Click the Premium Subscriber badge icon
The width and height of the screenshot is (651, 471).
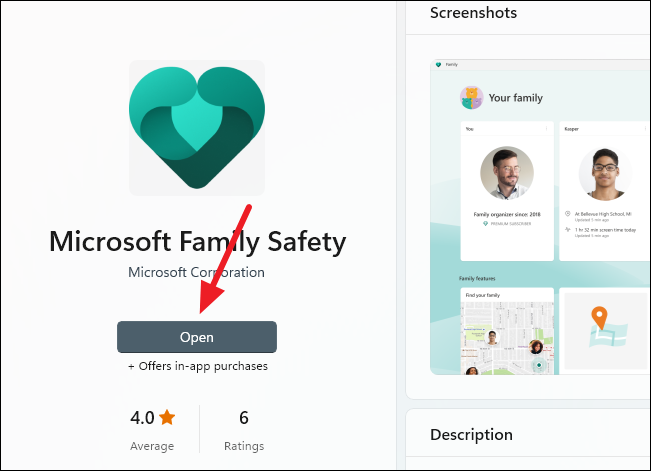coord(485,223)
